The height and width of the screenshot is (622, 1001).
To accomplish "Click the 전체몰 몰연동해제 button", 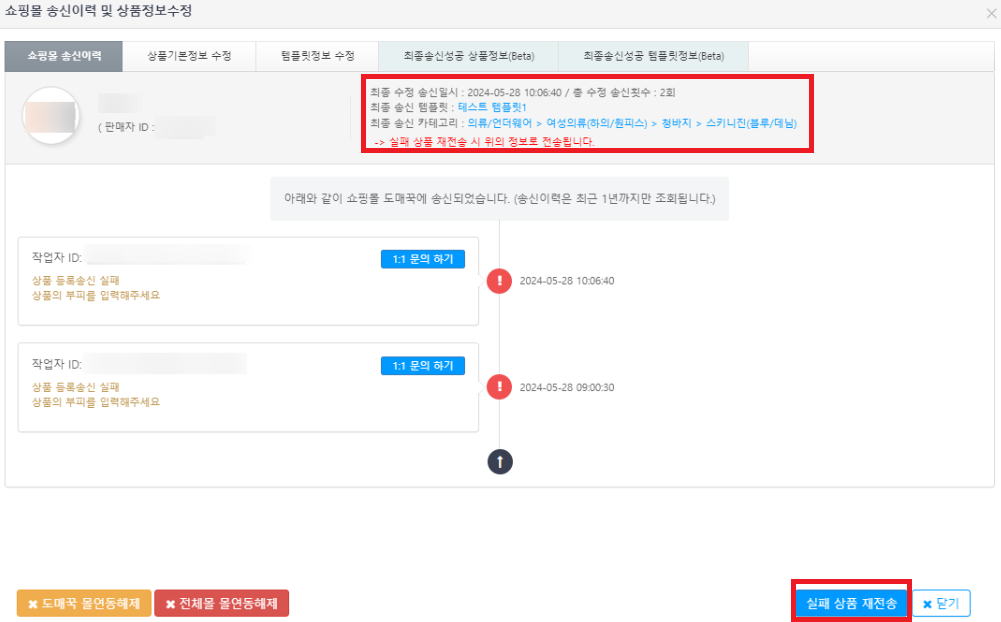I will [x=222, y=603].
